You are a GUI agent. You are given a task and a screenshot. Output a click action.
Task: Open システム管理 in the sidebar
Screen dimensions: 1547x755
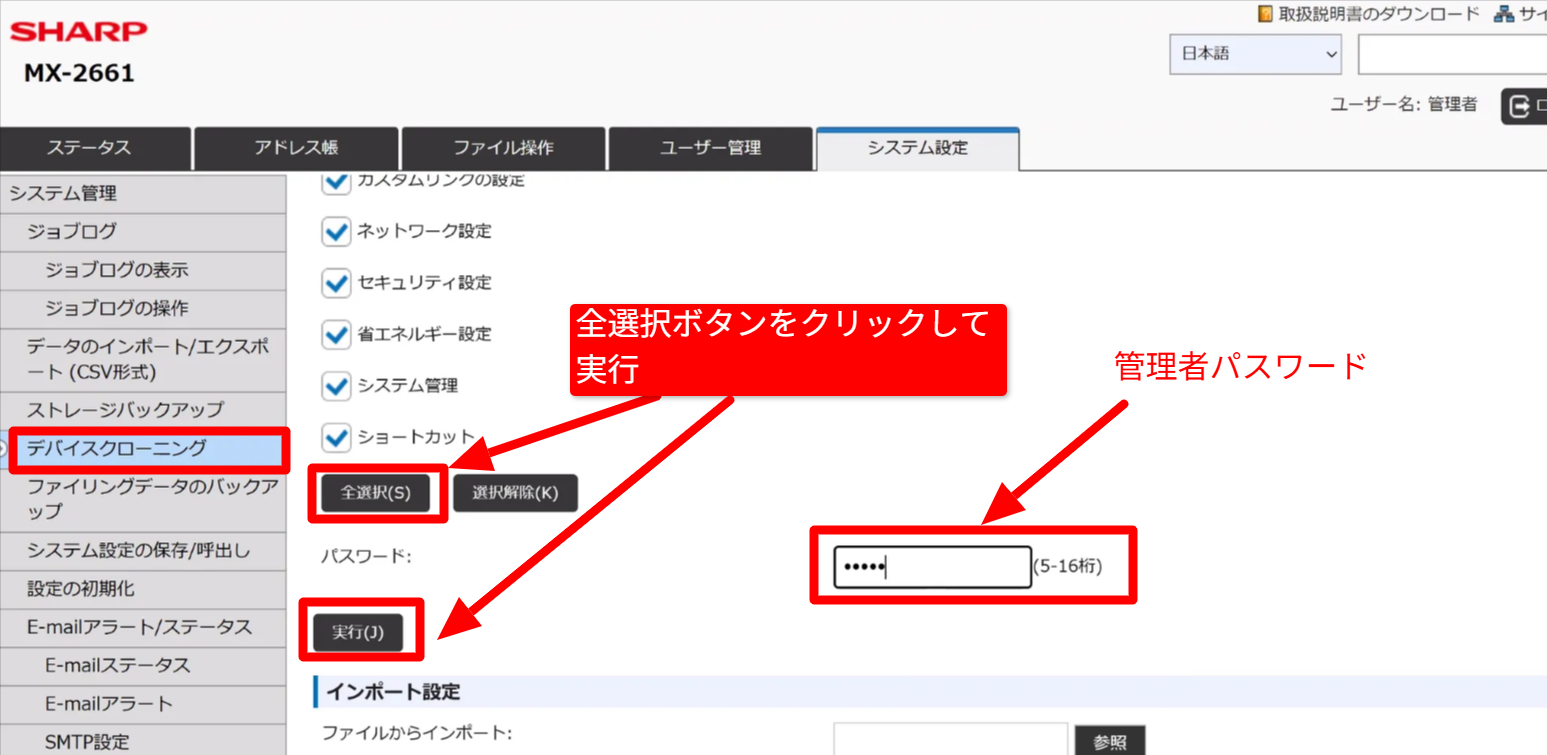[143, 194]
